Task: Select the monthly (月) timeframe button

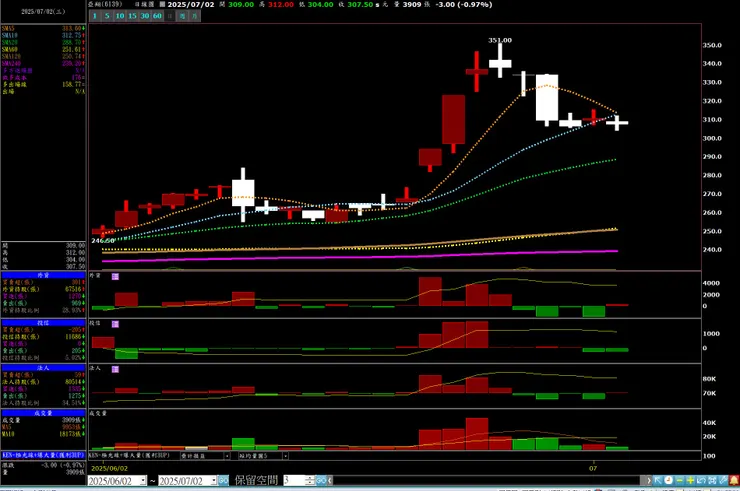Action: [194, 16]
